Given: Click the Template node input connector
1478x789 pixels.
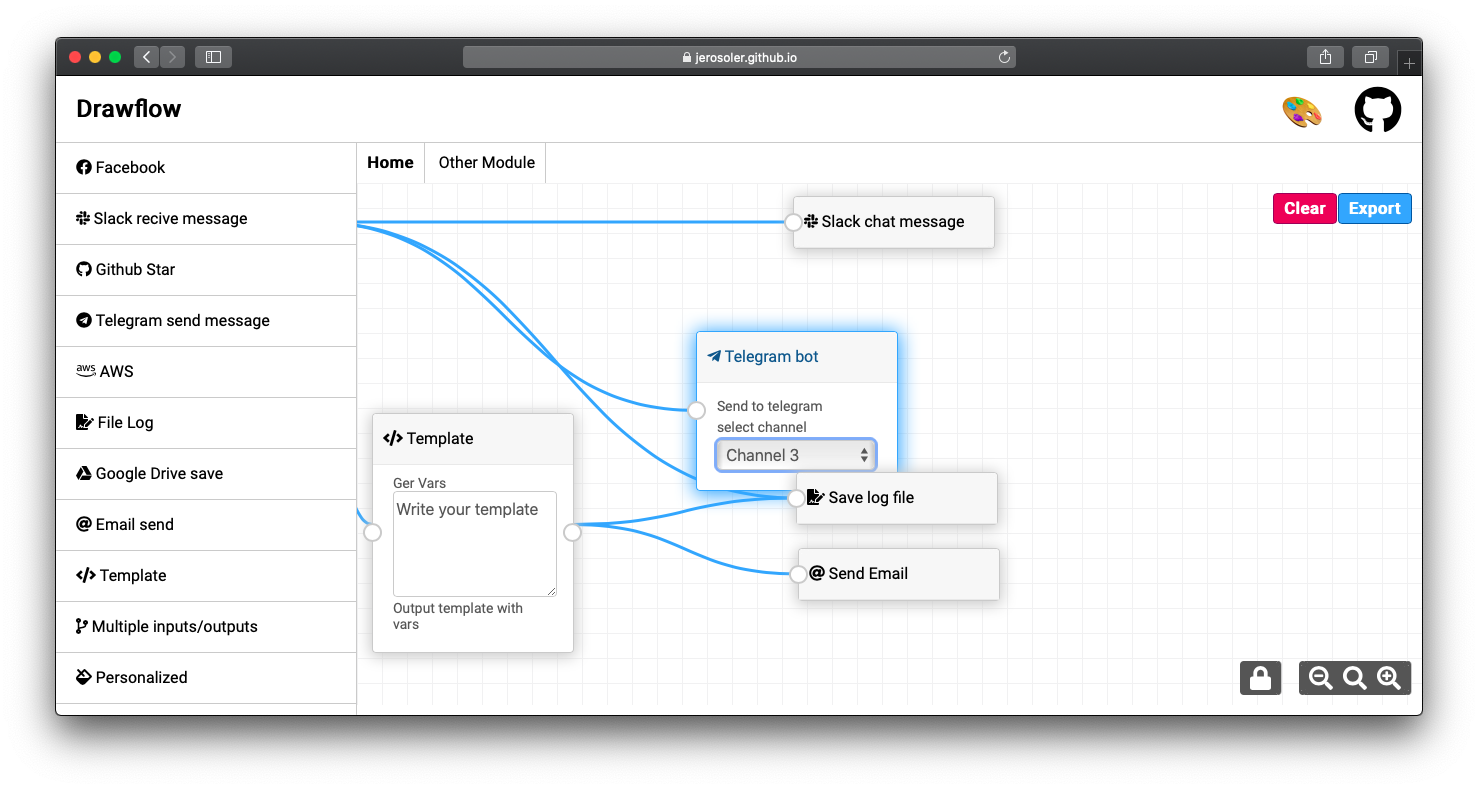Looking at the screenshot, I should tap(373, 533).
